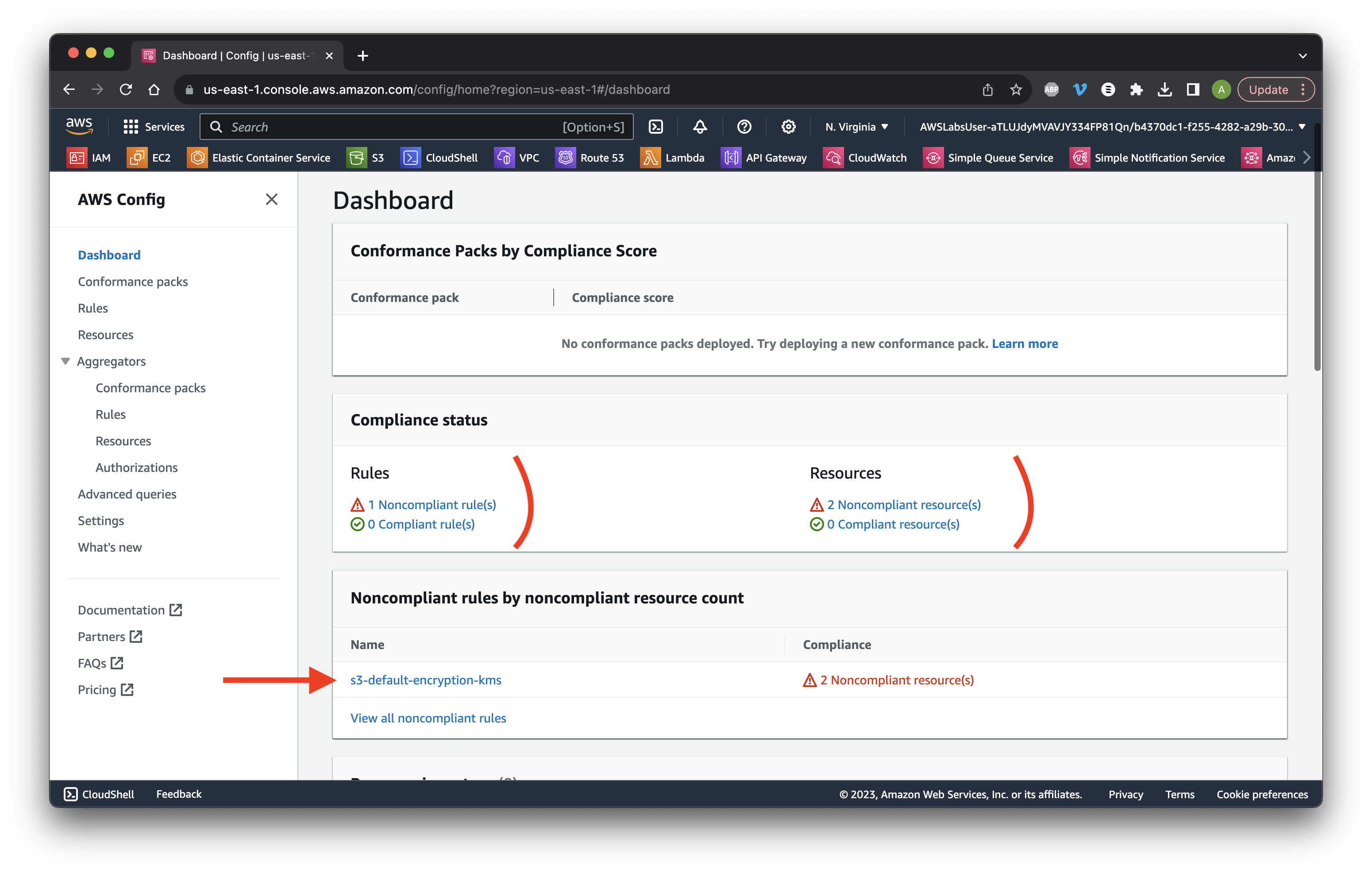Open the What's new page

pos(109,548)
